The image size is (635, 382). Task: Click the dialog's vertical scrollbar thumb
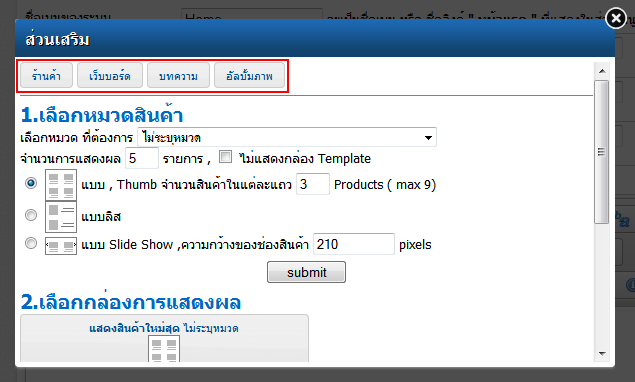tap(601, 152)
